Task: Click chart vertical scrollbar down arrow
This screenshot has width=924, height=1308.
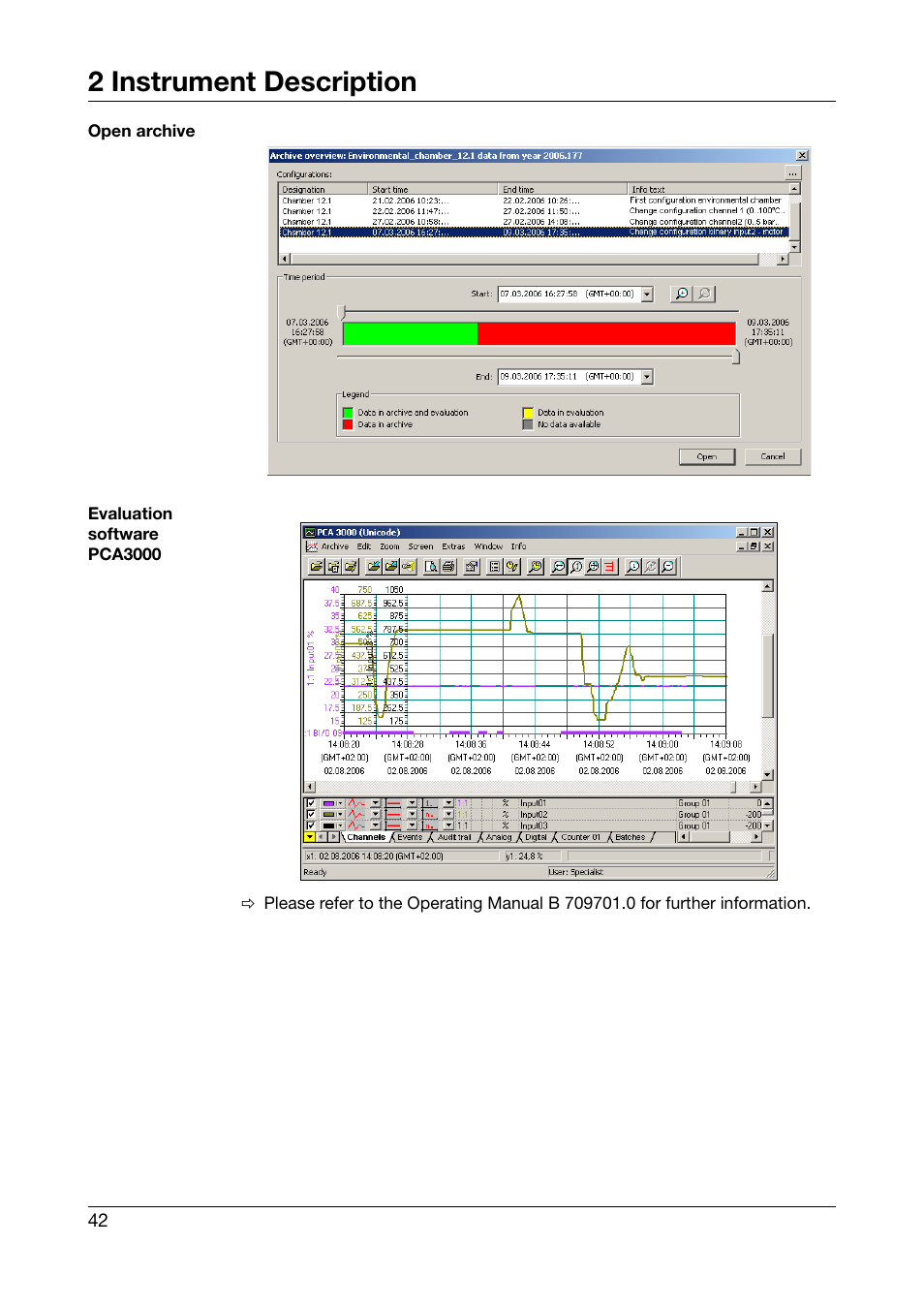Action: (x=768, y=775)
